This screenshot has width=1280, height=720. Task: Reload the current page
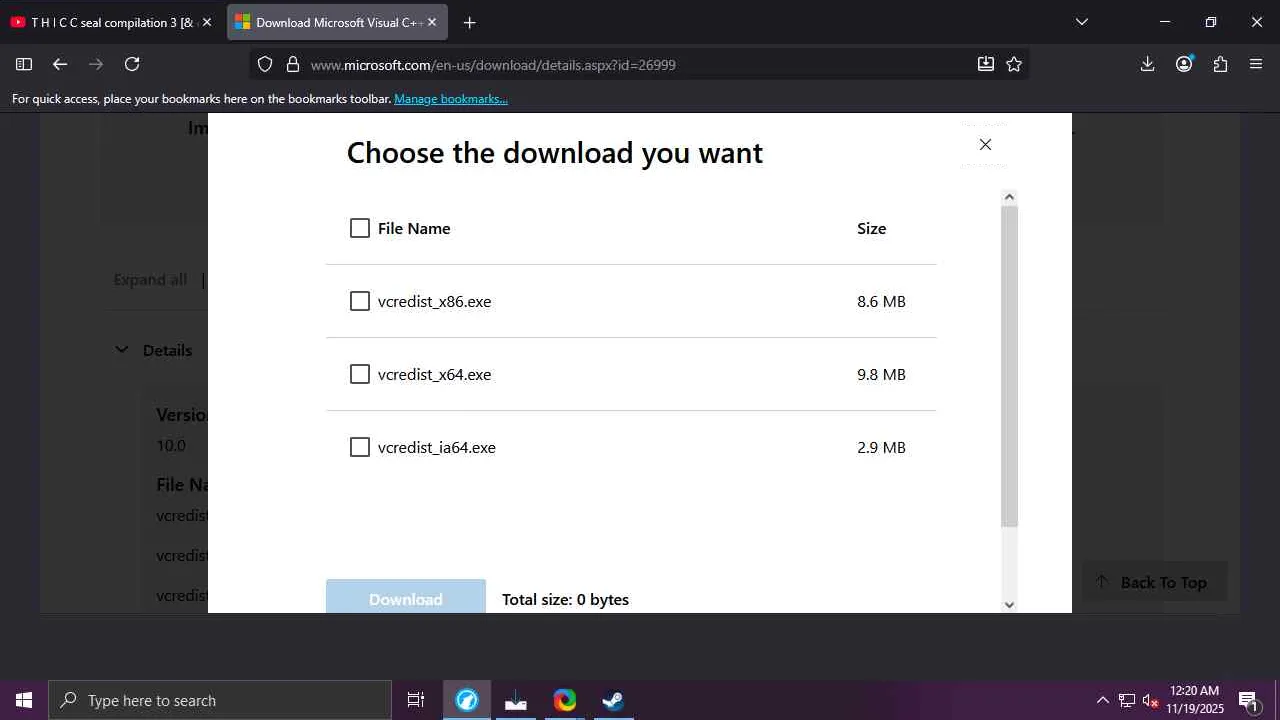(x=132, y=64)
